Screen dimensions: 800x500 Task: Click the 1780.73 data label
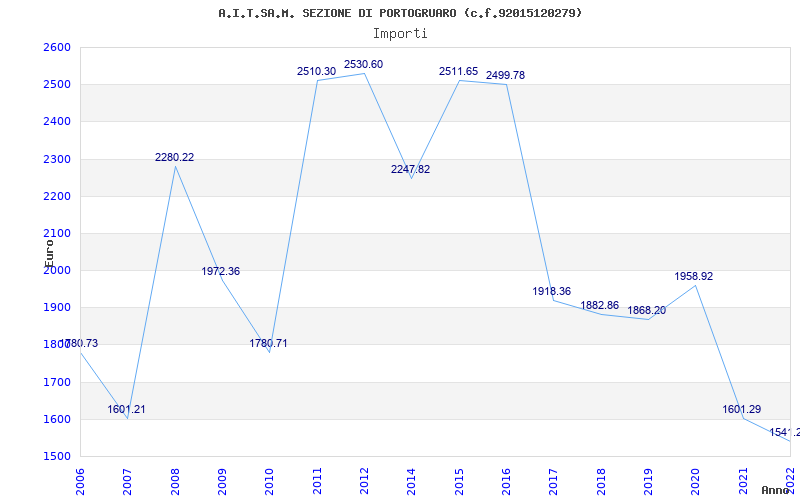[x=80, y=343]
